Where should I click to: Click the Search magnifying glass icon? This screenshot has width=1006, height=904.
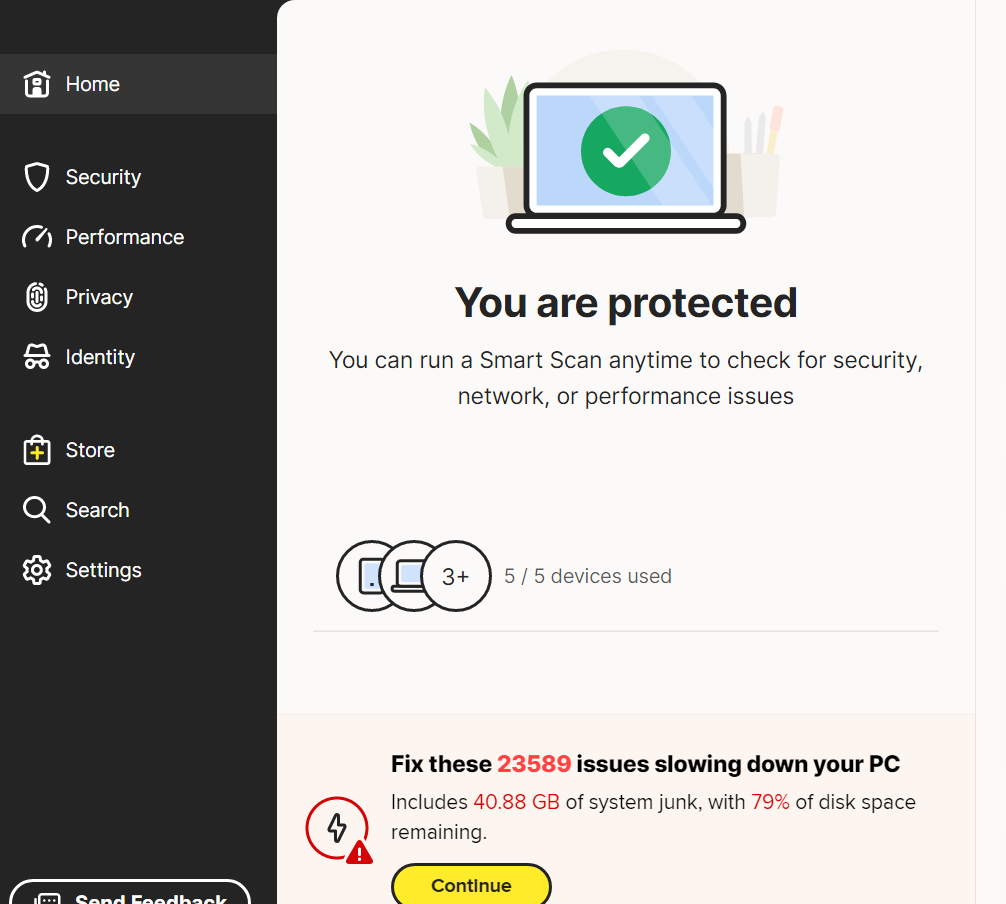click(x=37, y=510)
